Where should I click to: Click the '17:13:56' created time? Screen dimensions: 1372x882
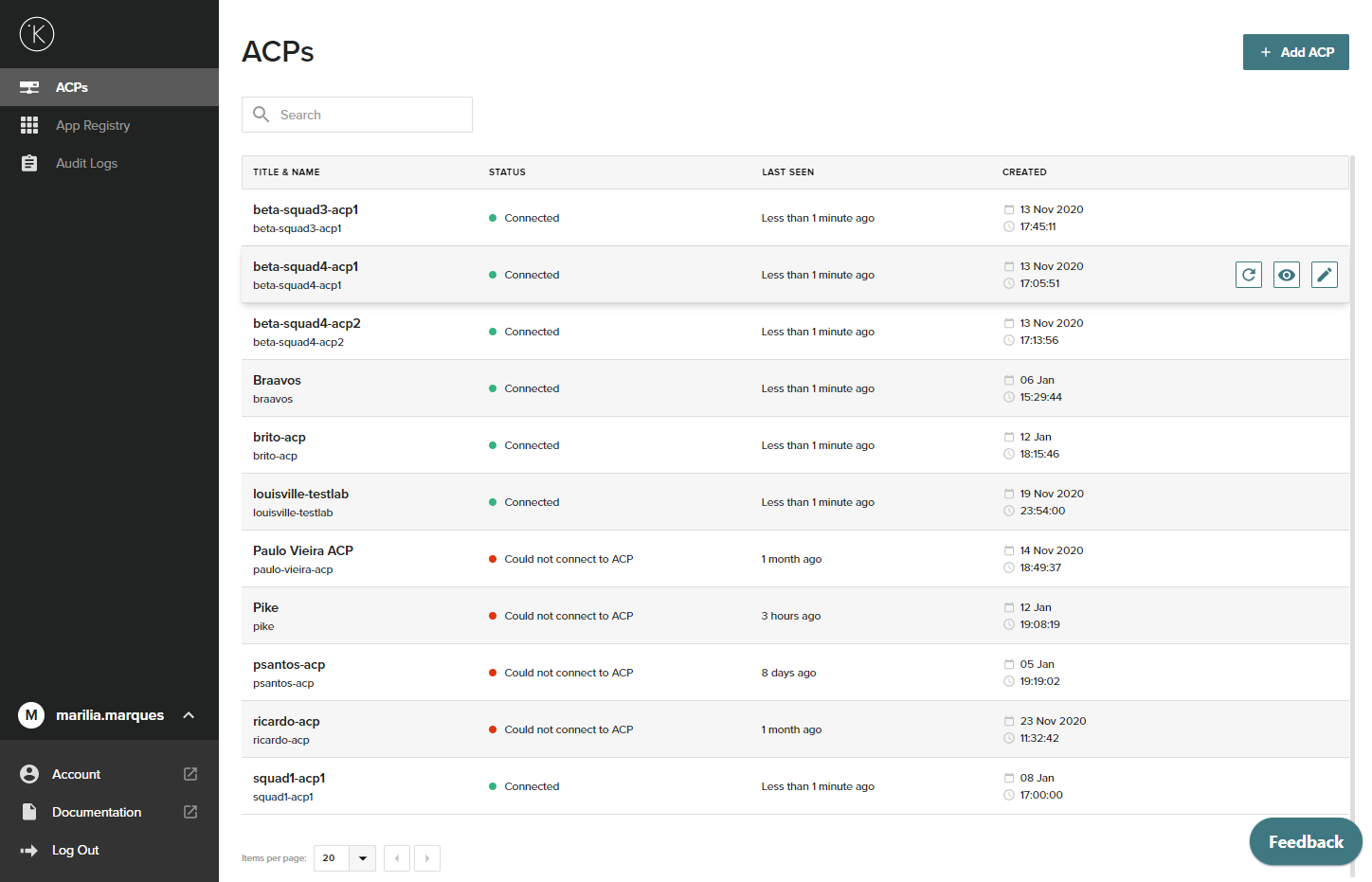[1038, 340]
